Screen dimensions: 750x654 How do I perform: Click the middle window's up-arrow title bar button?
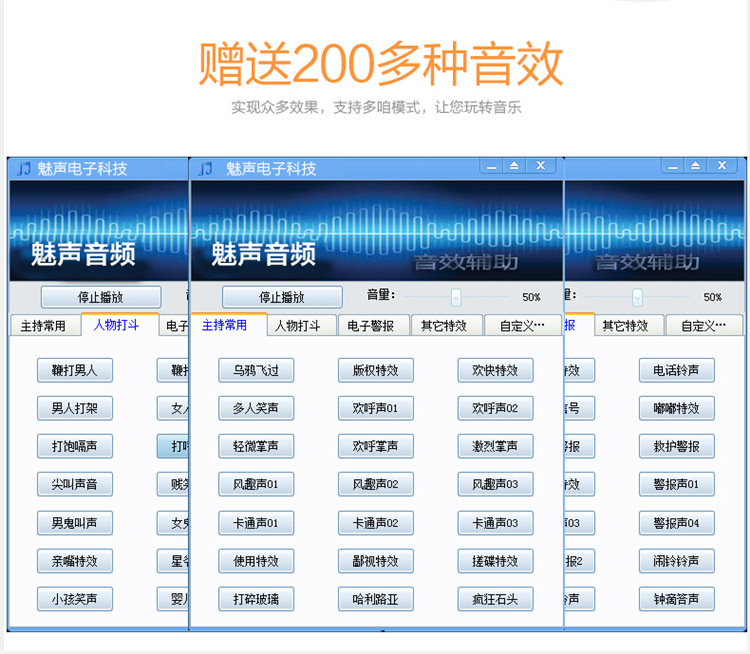[x=514, y=166]
